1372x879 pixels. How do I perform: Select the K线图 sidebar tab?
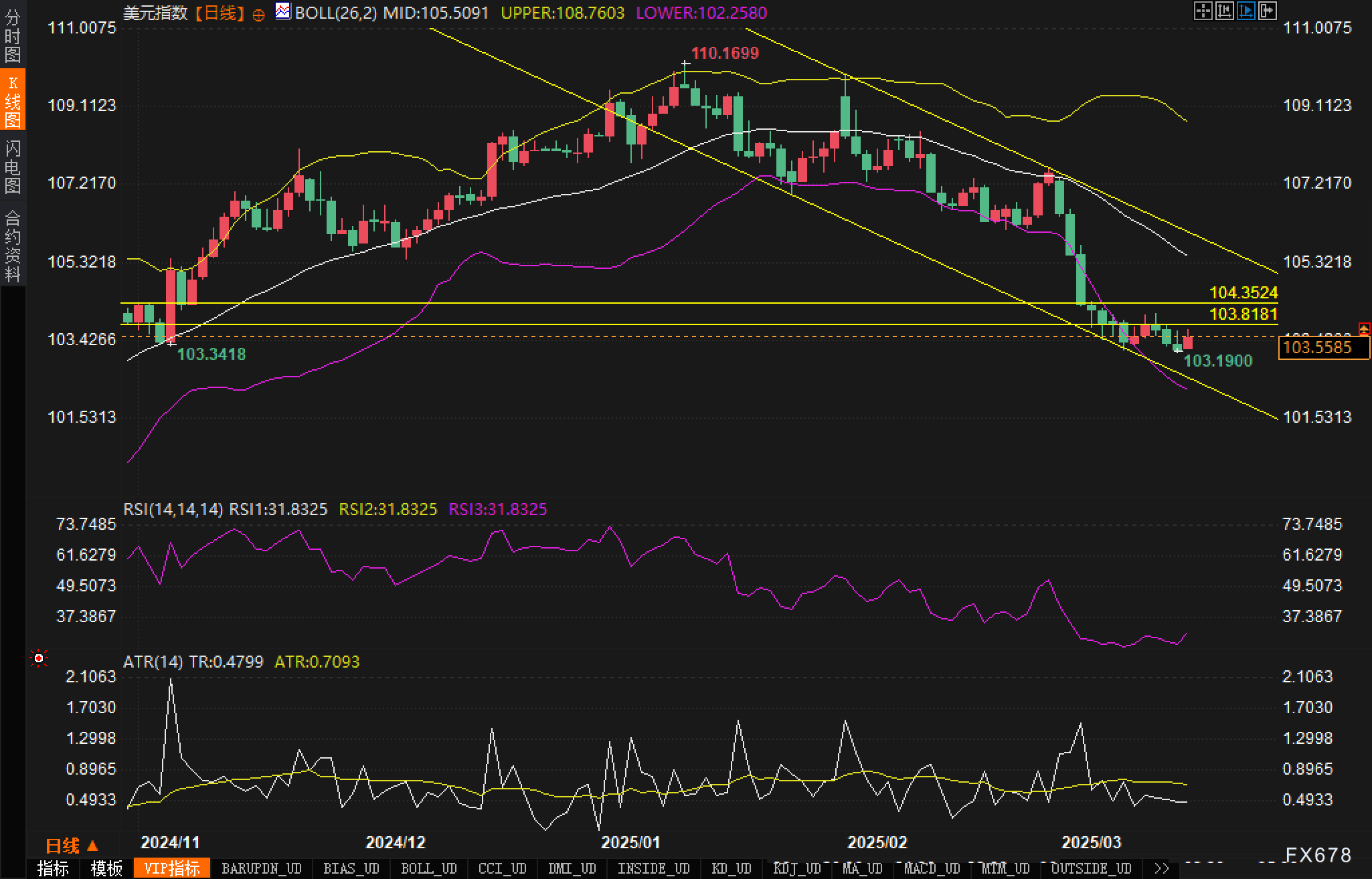13,100
